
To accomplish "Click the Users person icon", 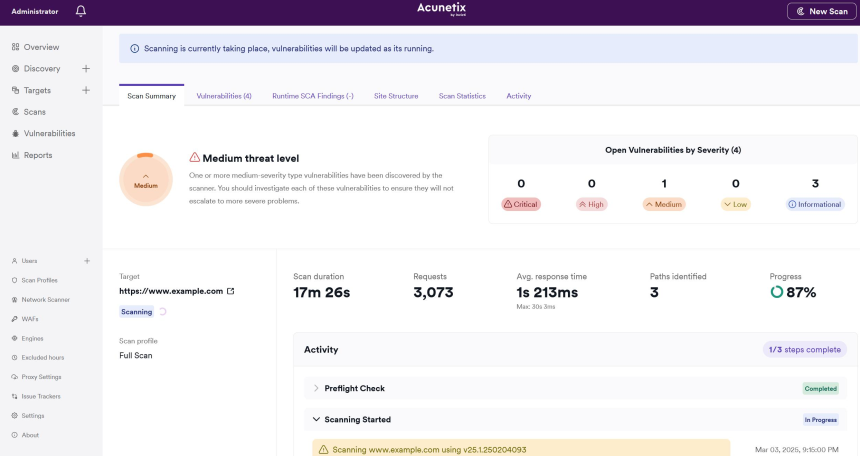I will coord(15,261).
